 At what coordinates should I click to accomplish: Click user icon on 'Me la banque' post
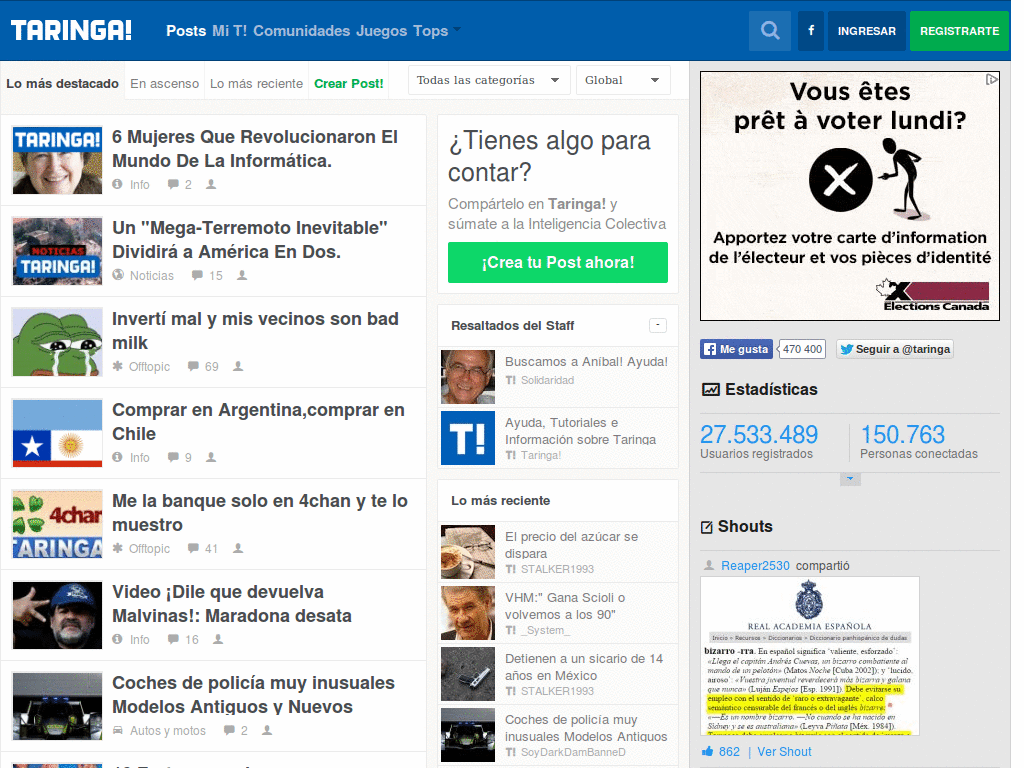coord(238,549)
